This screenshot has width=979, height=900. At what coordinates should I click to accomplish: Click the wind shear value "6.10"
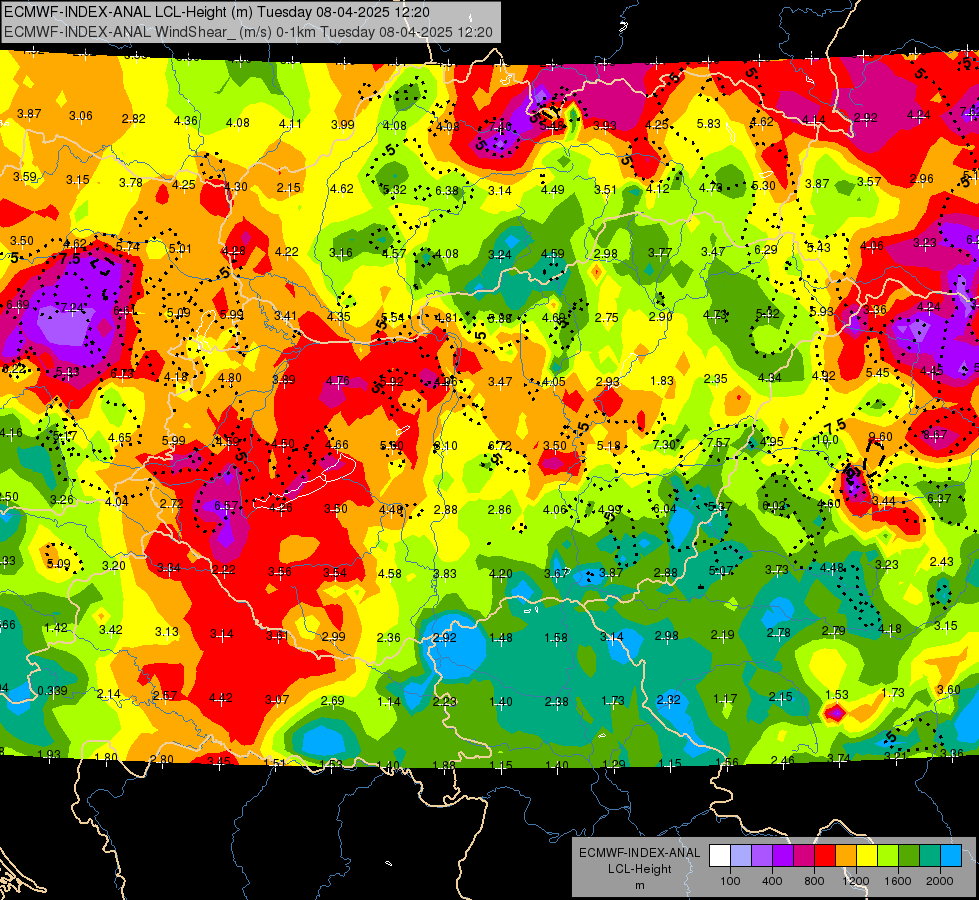coord(445,445)
